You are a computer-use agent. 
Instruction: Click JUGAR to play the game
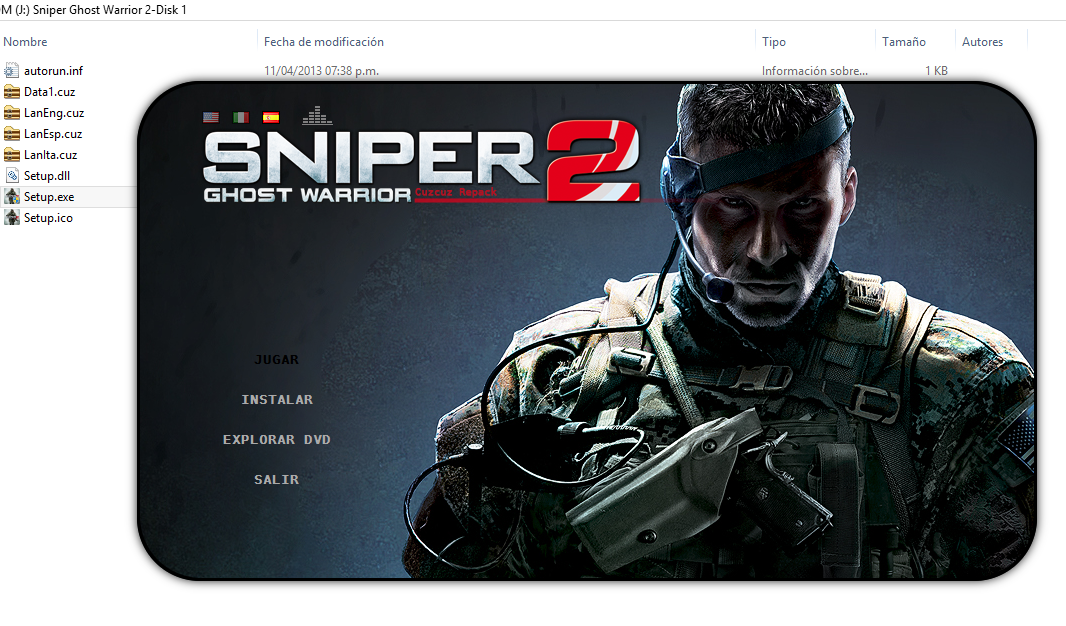276,360
